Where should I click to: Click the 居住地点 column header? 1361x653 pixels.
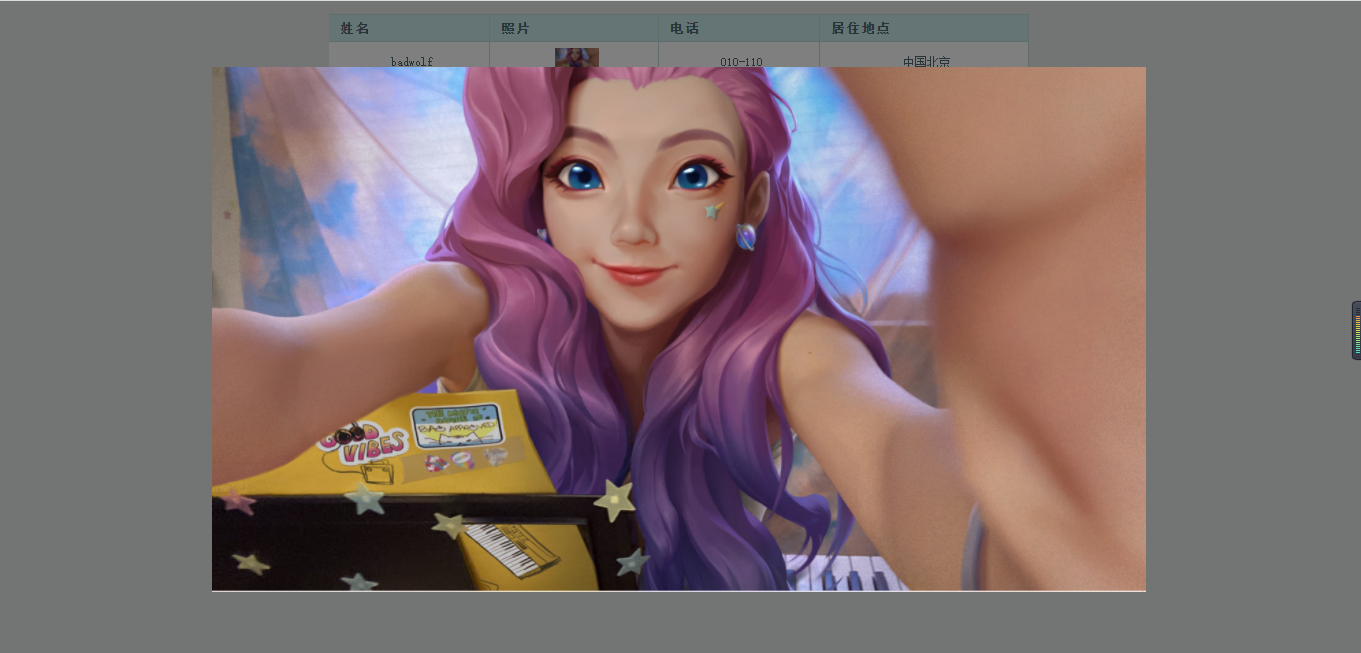[x=924, y=28]
